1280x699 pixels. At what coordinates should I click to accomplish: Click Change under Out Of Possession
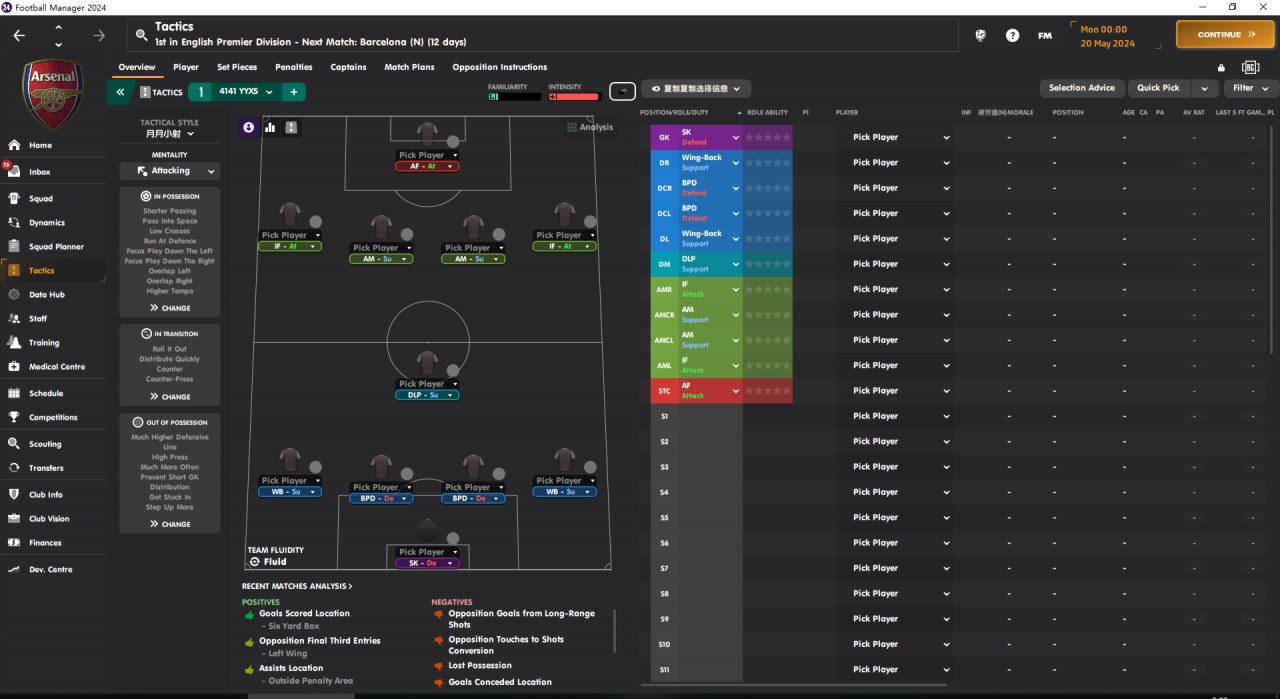[169, 524]
